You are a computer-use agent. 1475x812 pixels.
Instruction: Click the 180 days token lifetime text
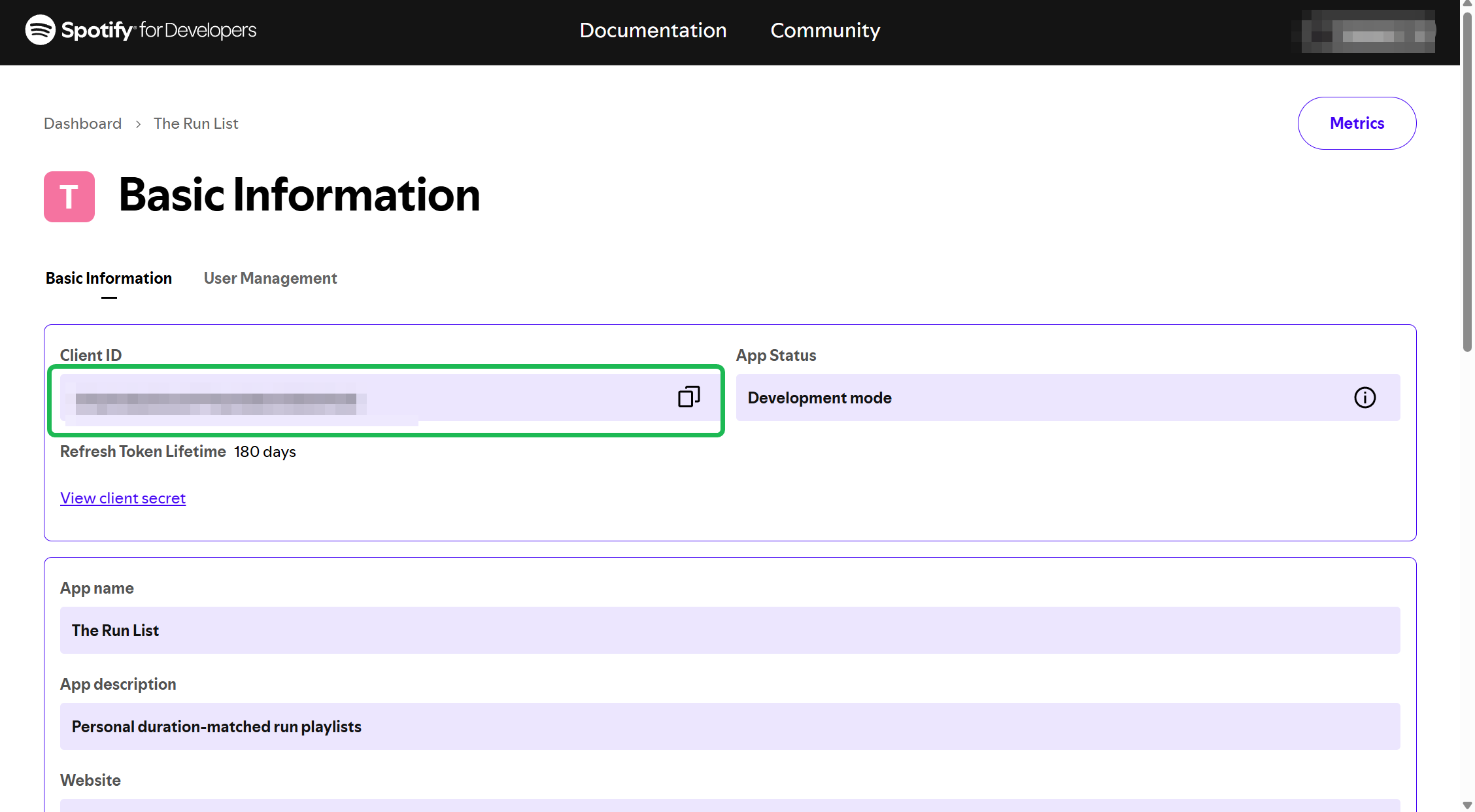pyautogui.click(x=265, y=452)
